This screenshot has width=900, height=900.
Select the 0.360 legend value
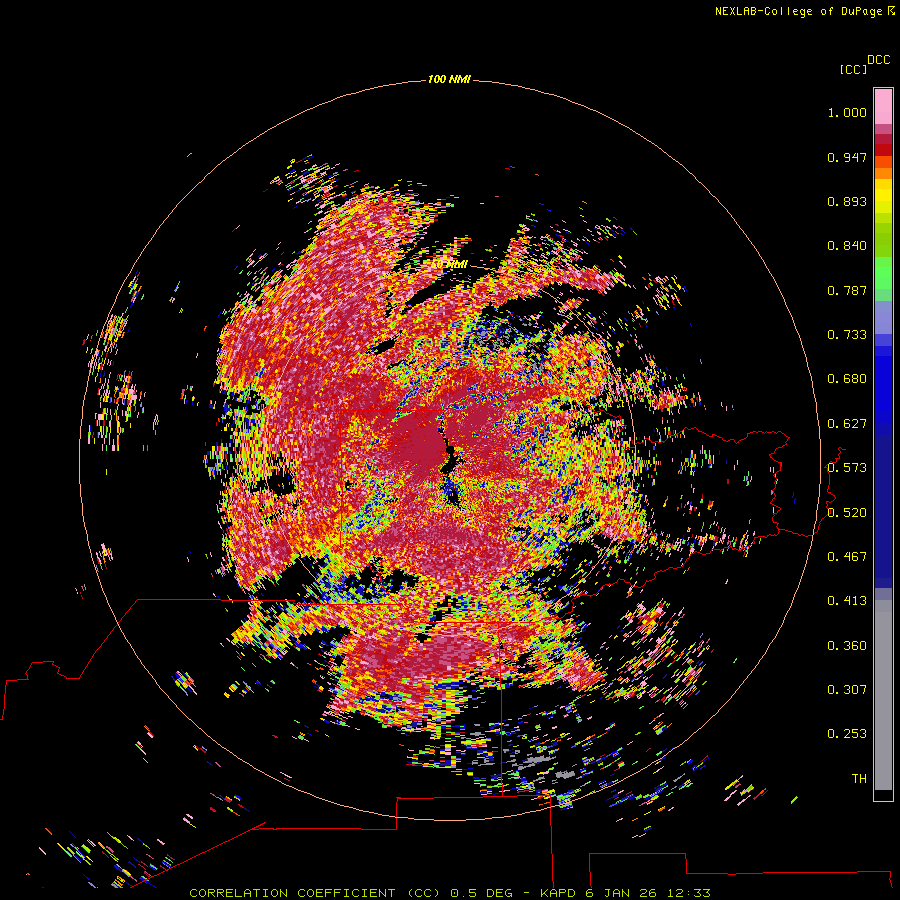(847, 646)
